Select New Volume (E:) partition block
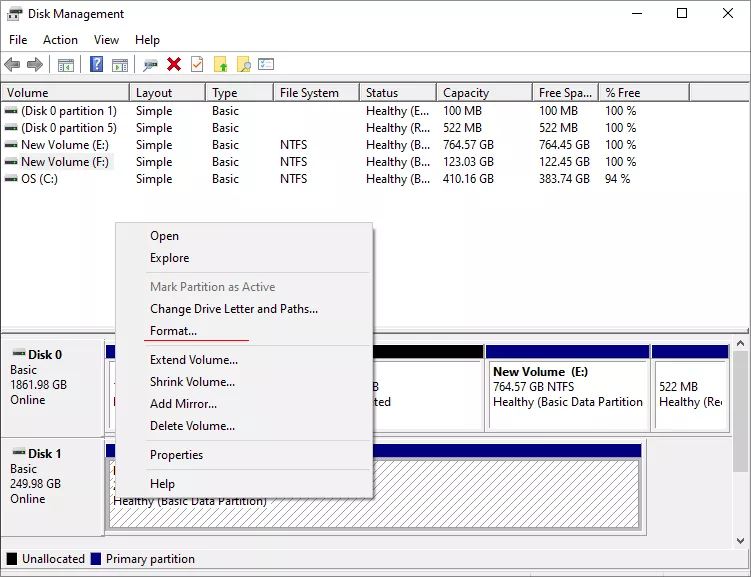 click(x=568, y=389)
